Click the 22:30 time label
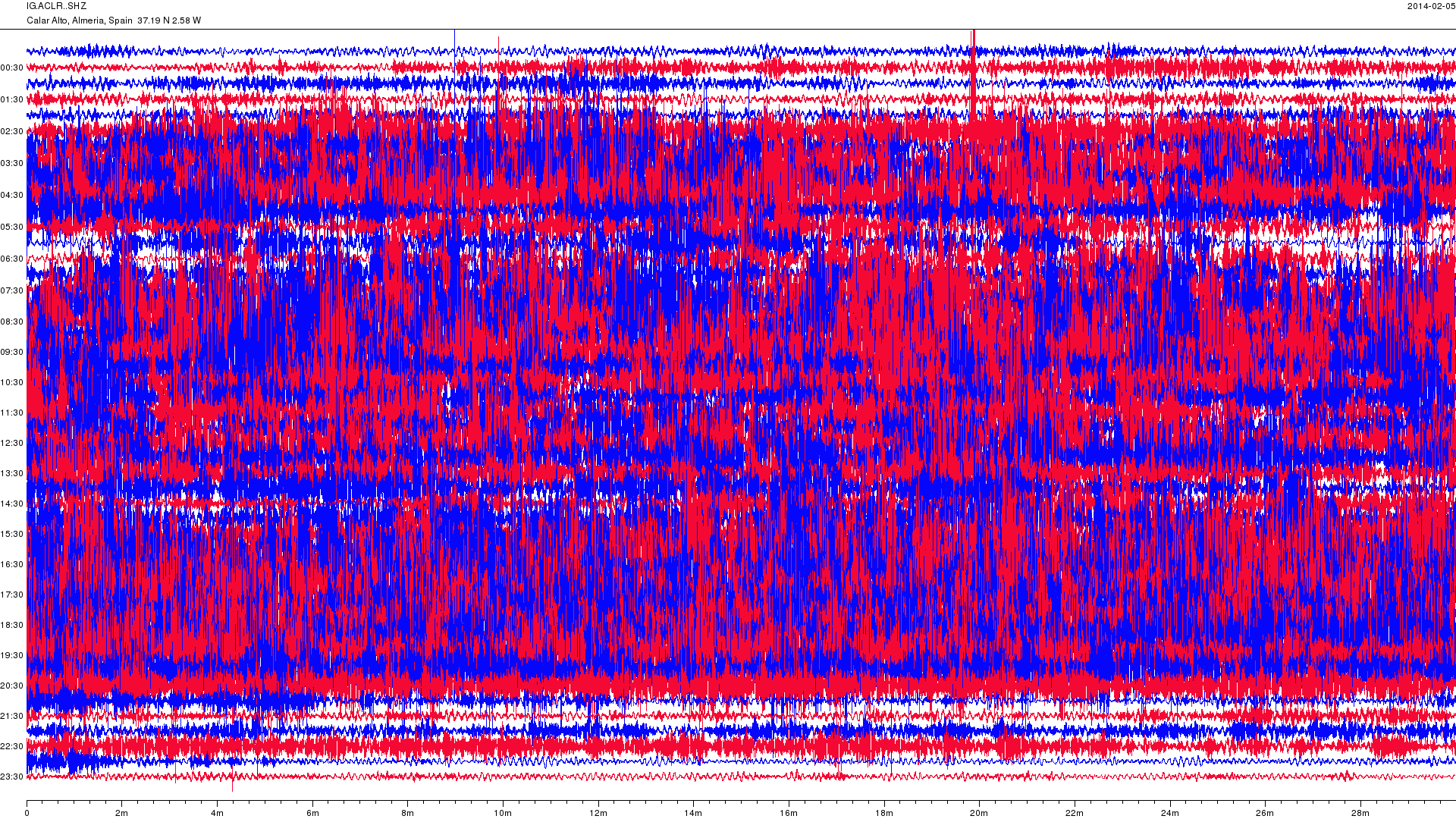Screen dimensions: 1456x819 pos(12,747)
